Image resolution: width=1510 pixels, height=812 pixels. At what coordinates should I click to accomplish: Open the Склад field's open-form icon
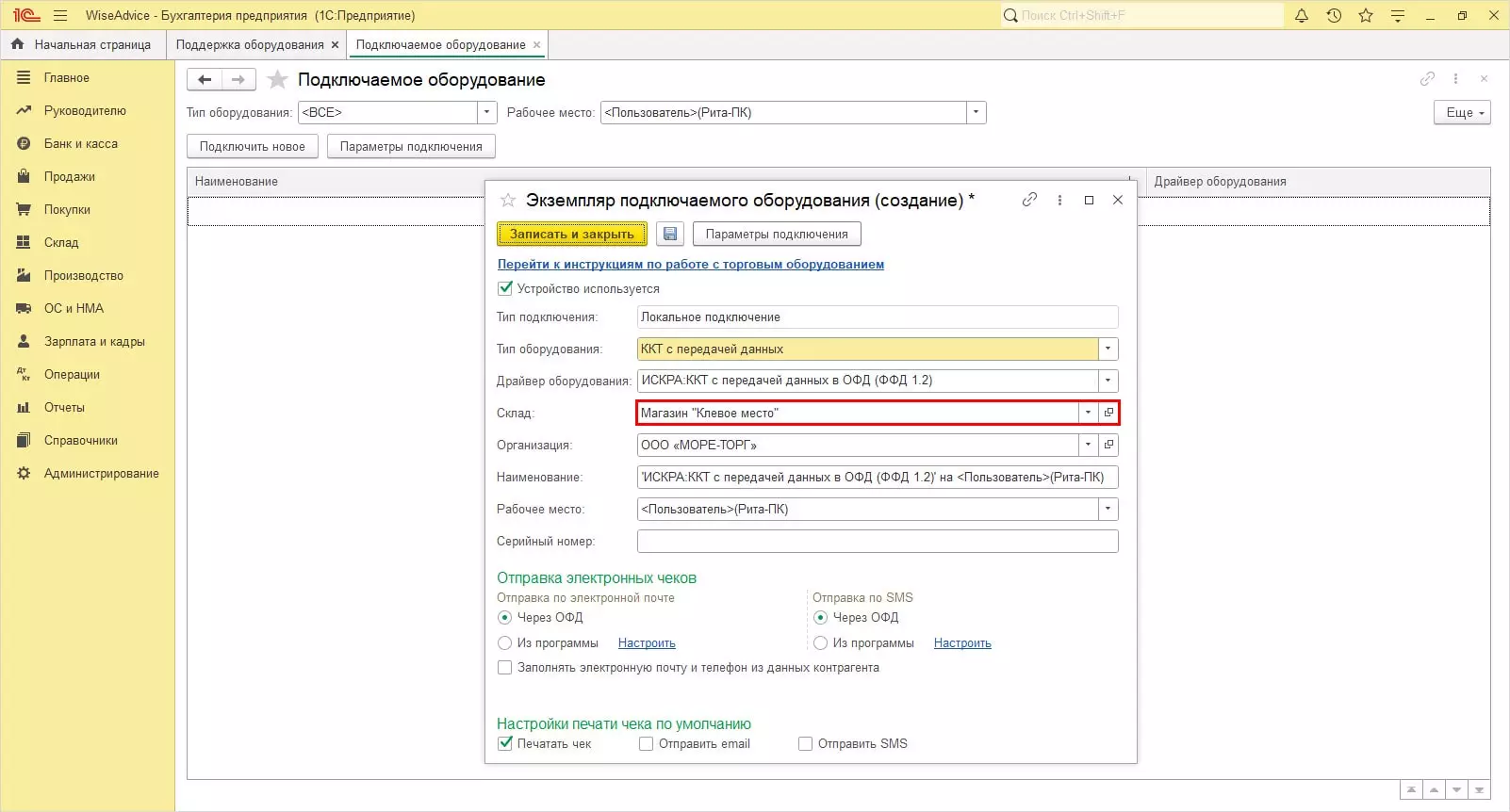click(x=1108, y=413)
